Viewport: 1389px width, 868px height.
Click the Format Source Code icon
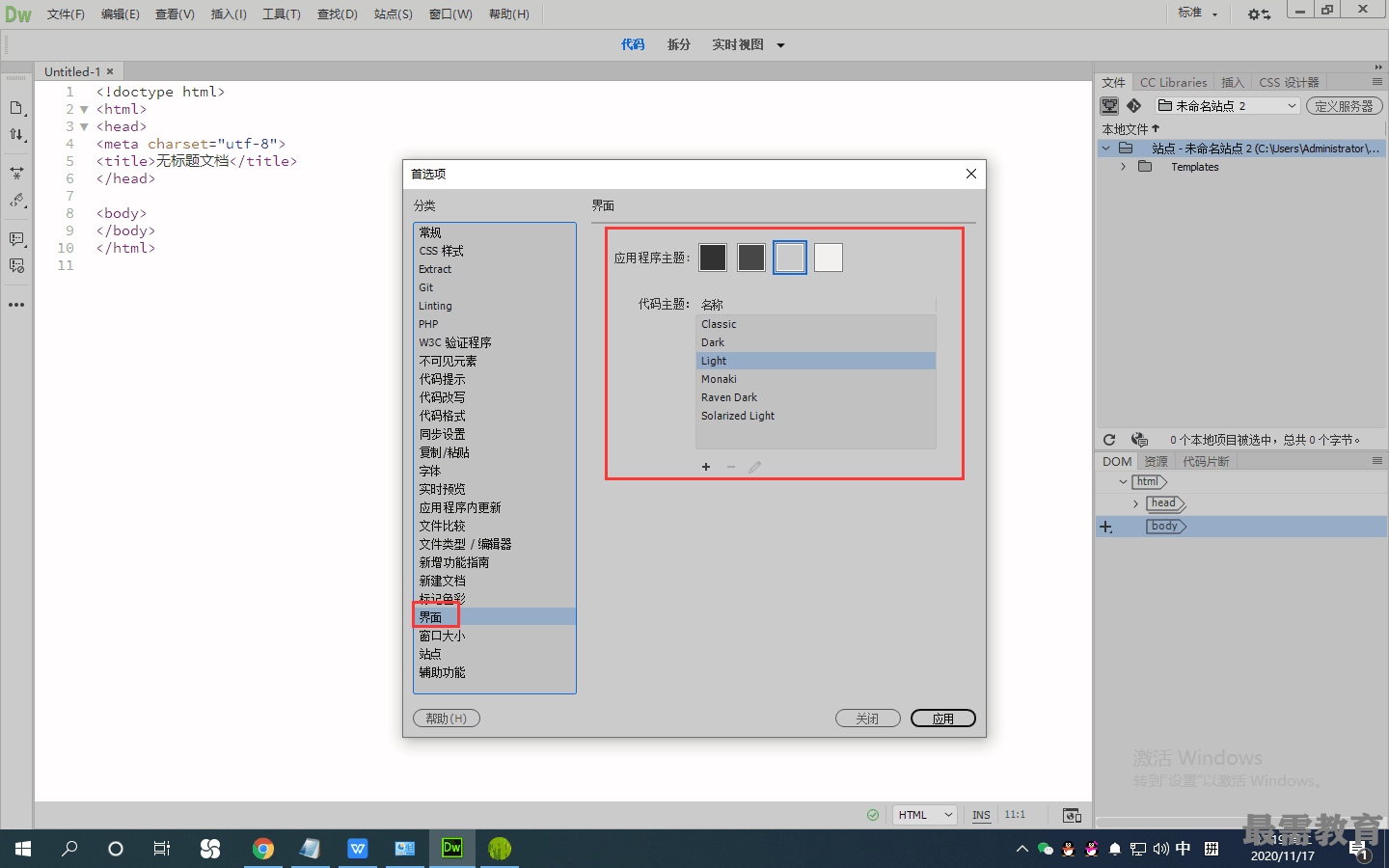click(x=16, y=201)
